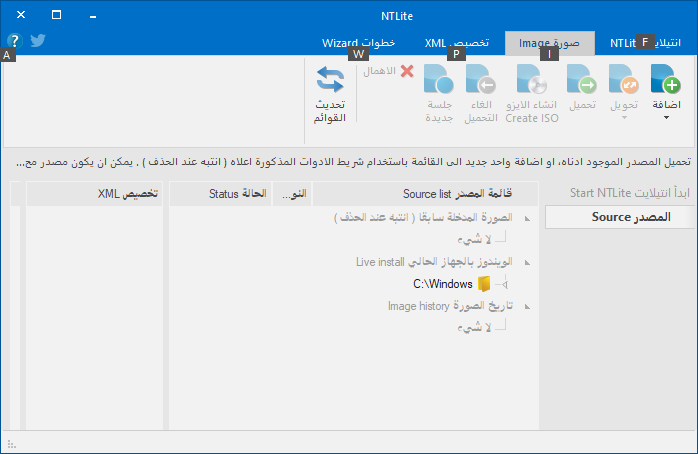Select the Image صورة tab
The width and height of the screenshot is (698, 454).
pyautogui.click(x=549, y=43)
